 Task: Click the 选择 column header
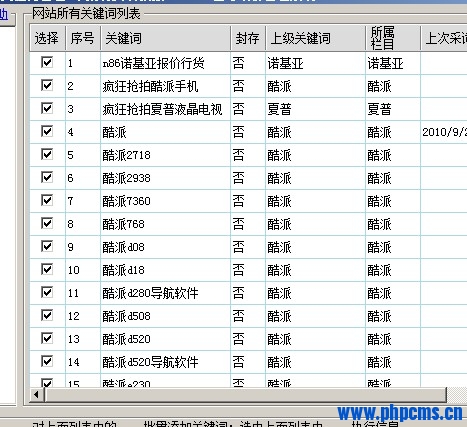(47, 38)
